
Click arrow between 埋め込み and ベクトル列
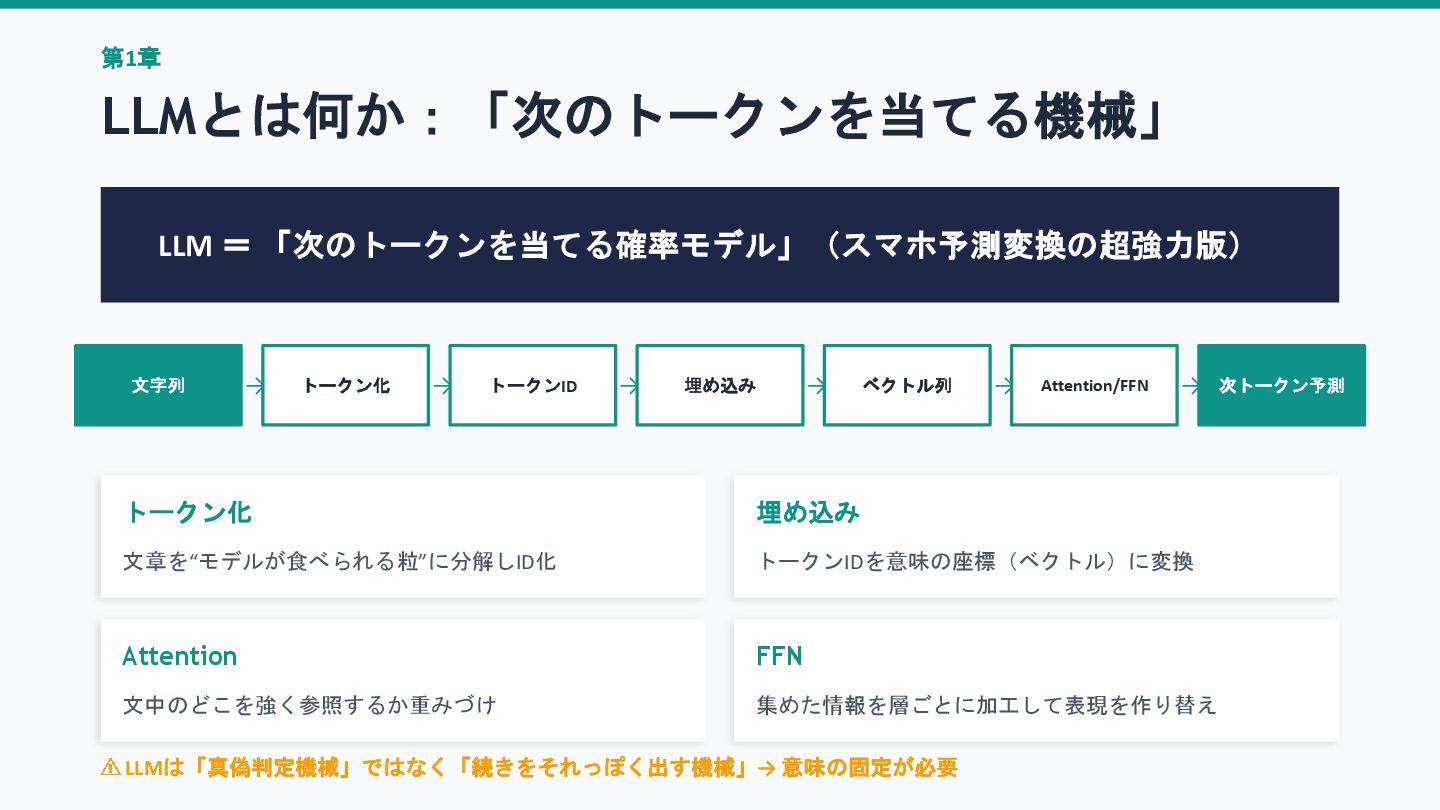pos(815,386)
